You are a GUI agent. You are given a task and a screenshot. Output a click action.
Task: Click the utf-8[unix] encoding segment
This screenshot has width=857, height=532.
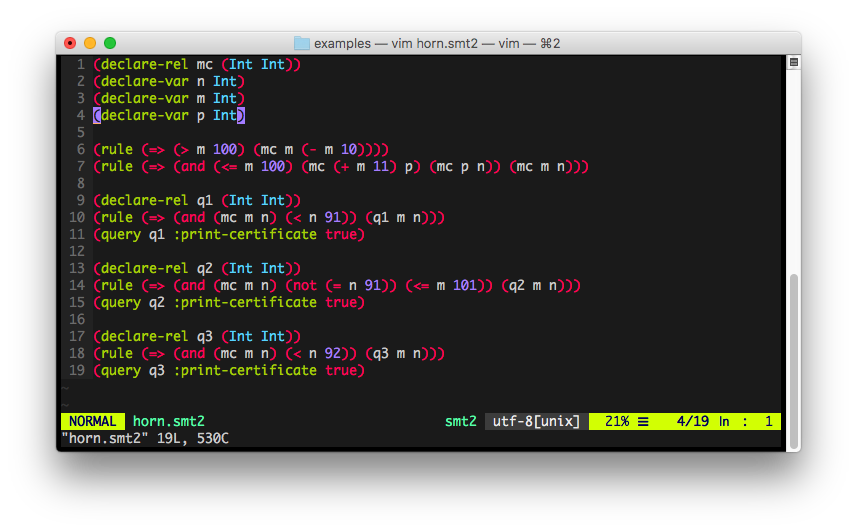pyautogui.click(x=536, y=422)
